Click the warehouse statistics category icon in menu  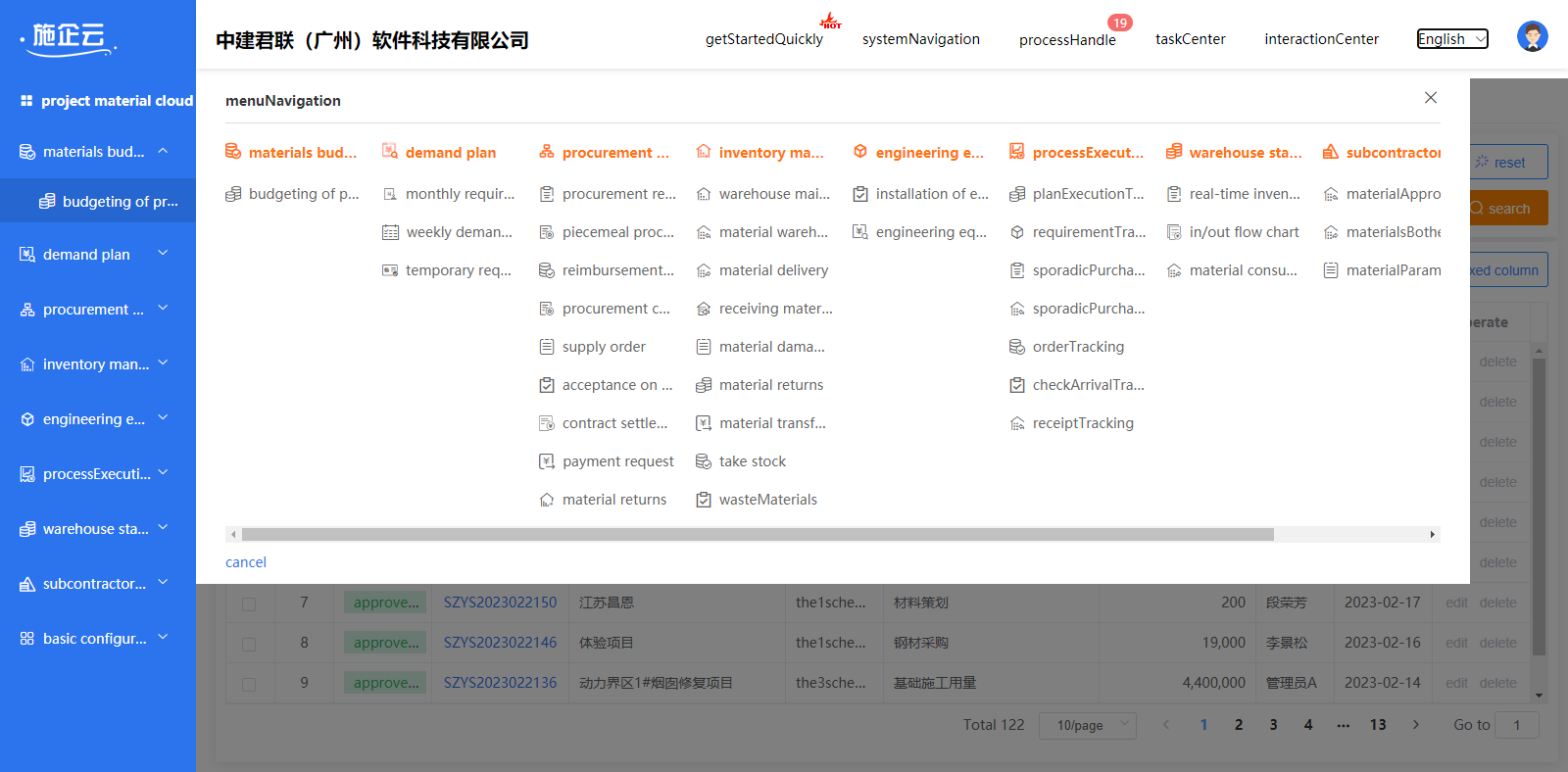pos(1174,152)
